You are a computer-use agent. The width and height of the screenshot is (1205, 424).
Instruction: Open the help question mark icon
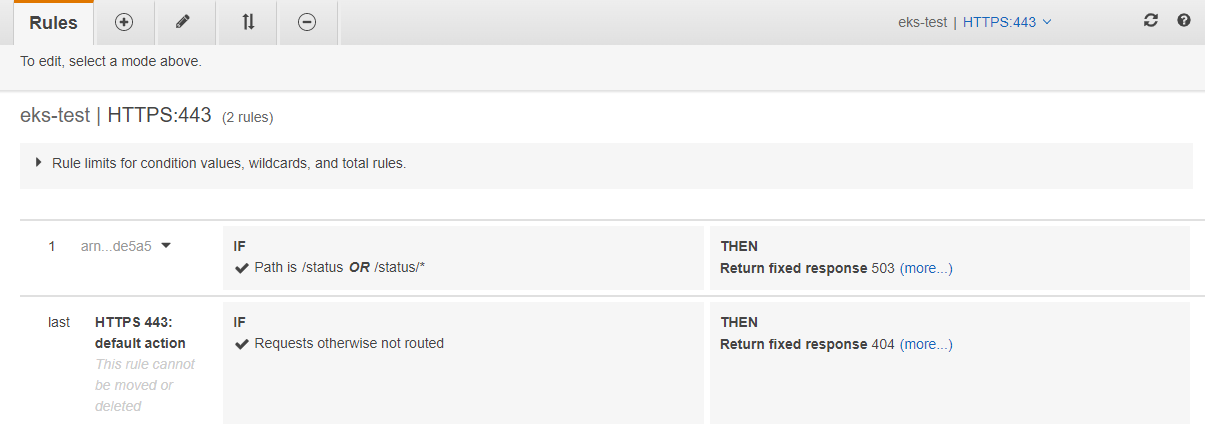pos(1184,20)
